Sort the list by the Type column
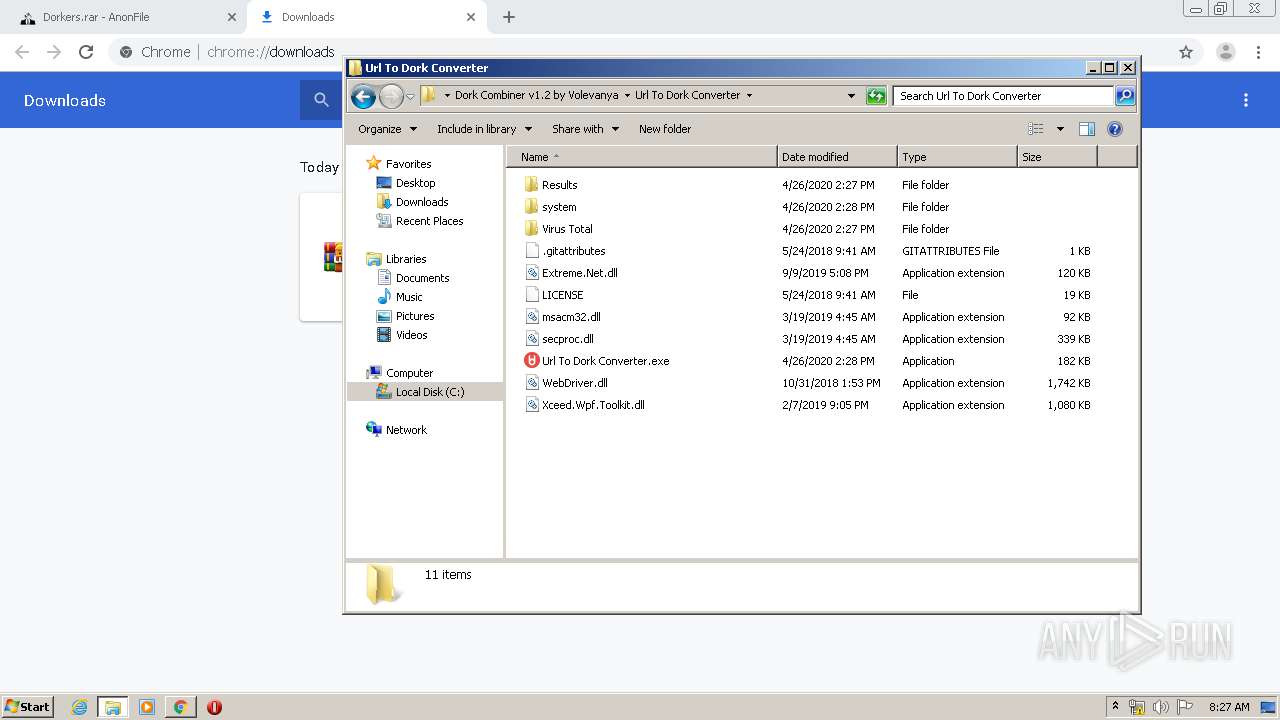 (957, 157)
